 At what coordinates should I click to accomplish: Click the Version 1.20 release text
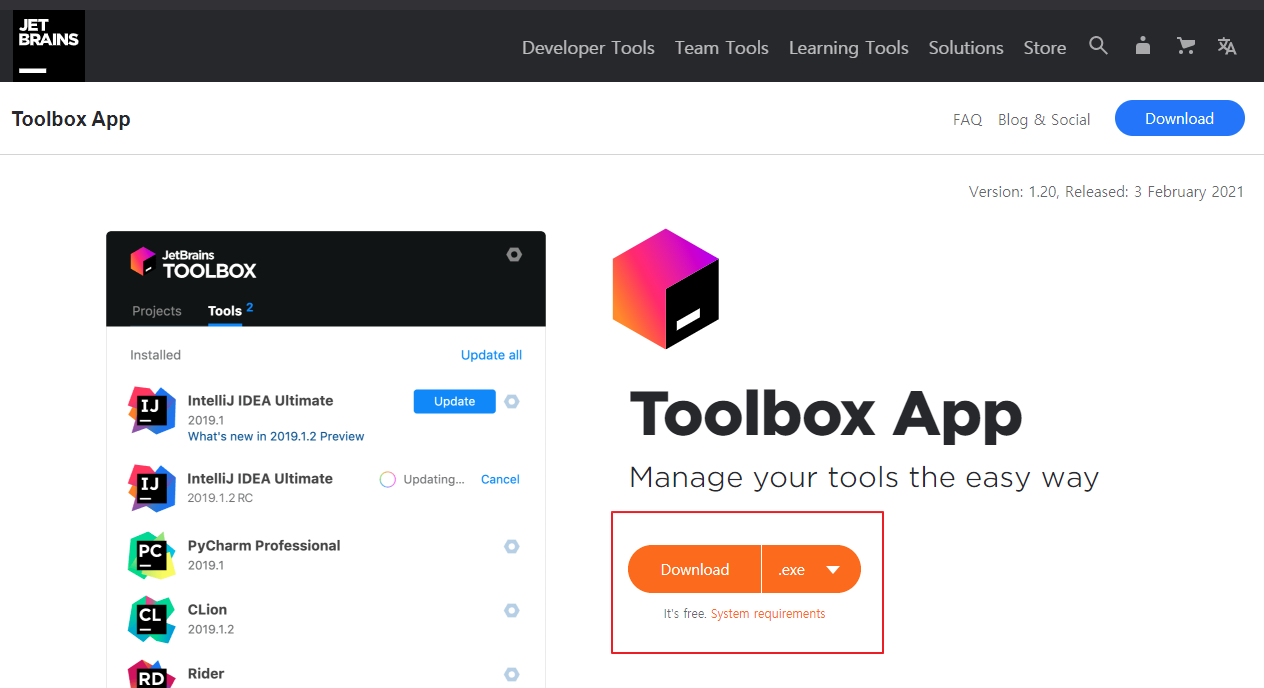tap(1106, 191)
